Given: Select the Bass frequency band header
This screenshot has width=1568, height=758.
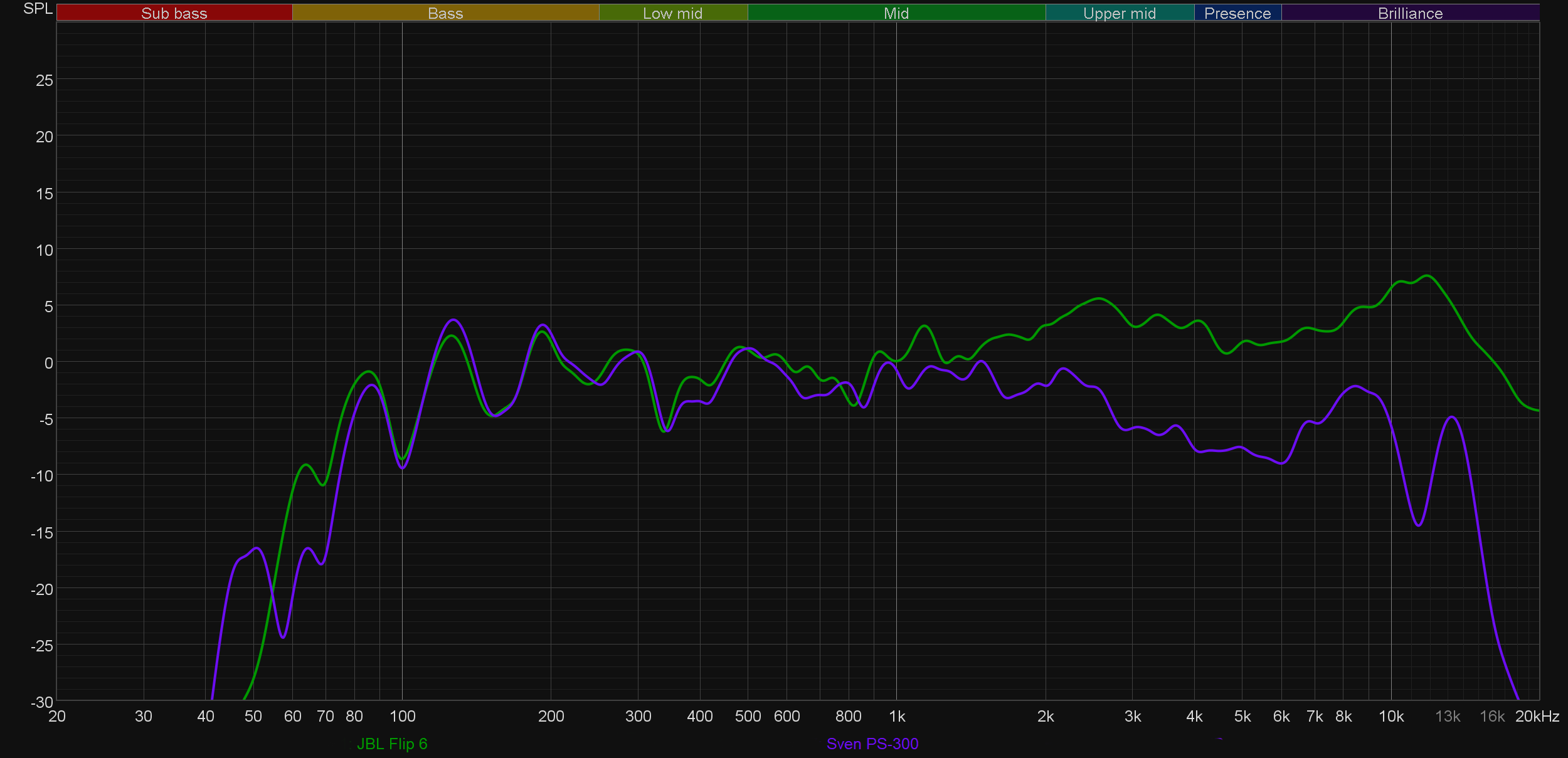Looking at the screenshot, I should click(445, 13).
